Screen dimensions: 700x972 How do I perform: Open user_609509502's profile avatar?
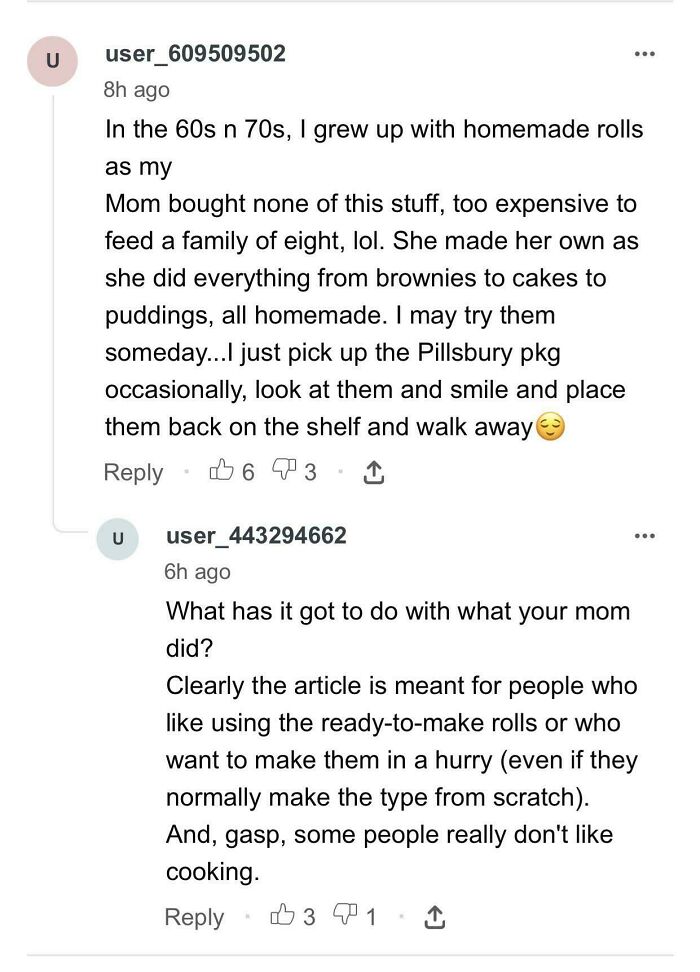tap(55, 58)
